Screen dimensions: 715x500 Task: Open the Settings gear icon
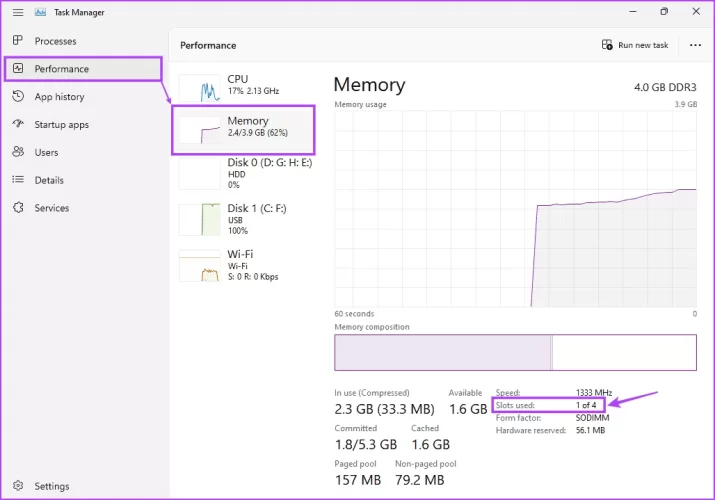click(x=17, y=486)
